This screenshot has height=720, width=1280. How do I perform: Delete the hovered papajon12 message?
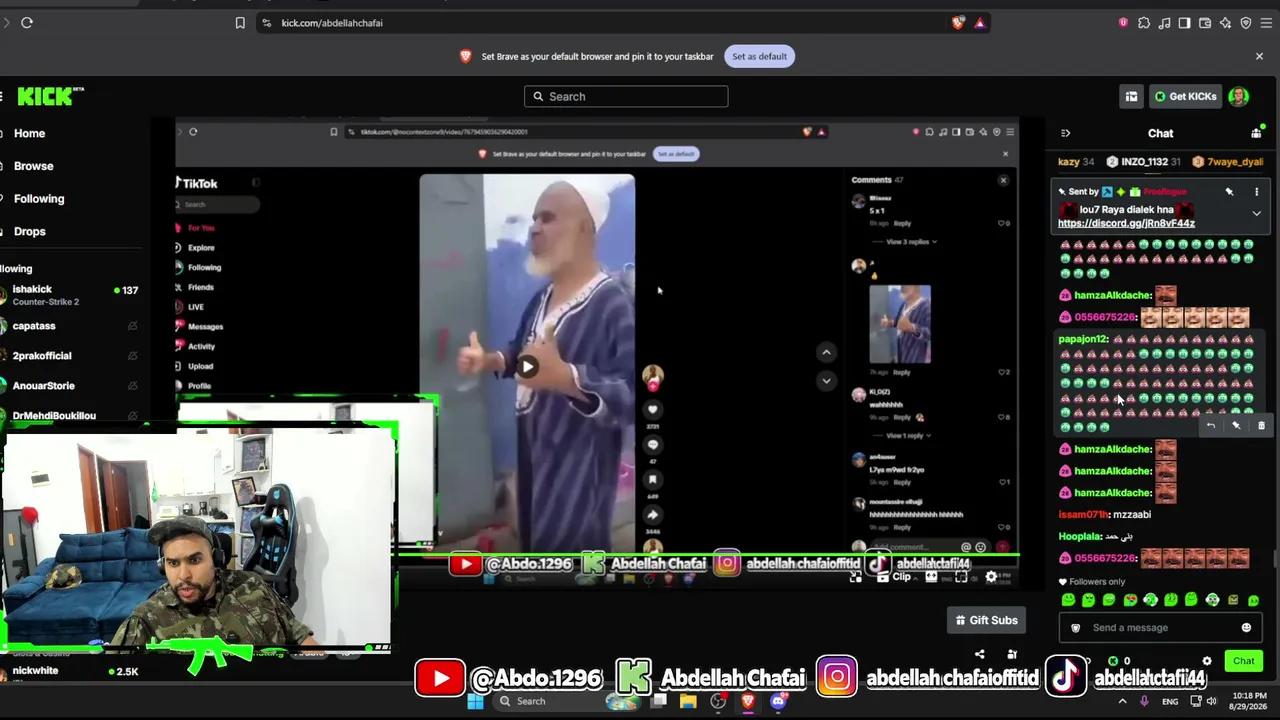(1261, 426)
